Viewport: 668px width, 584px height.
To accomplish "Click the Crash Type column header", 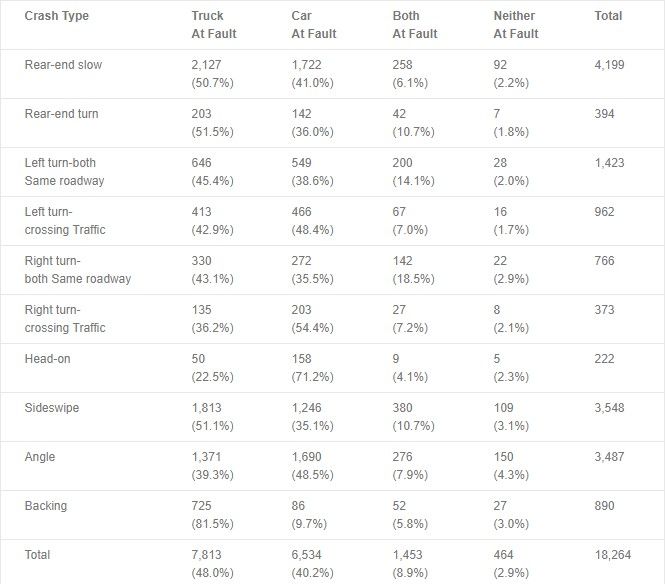I will pyautogui.click(x=57, y=16).
